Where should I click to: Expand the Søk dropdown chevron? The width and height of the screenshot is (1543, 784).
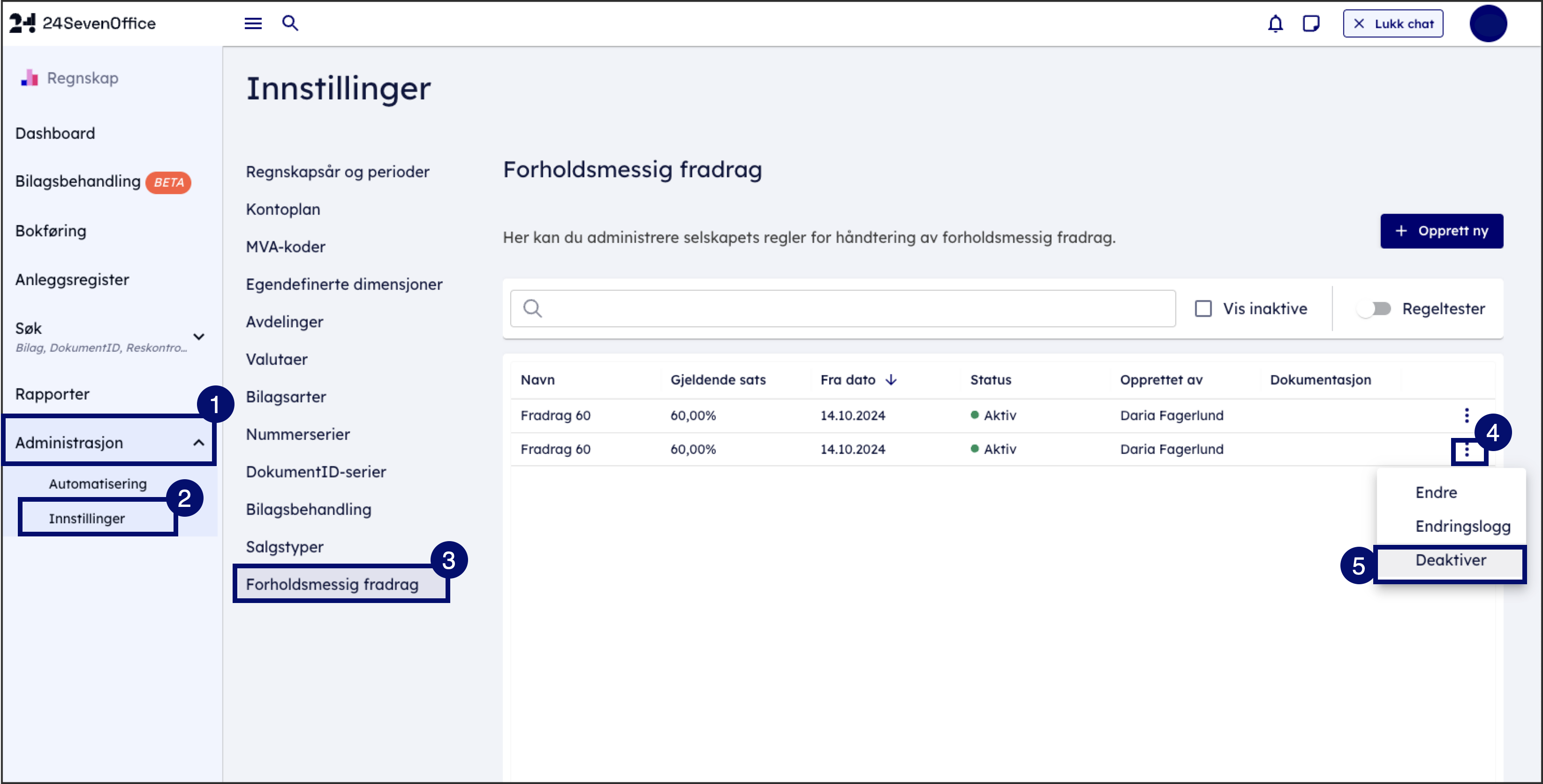[198, 337]
